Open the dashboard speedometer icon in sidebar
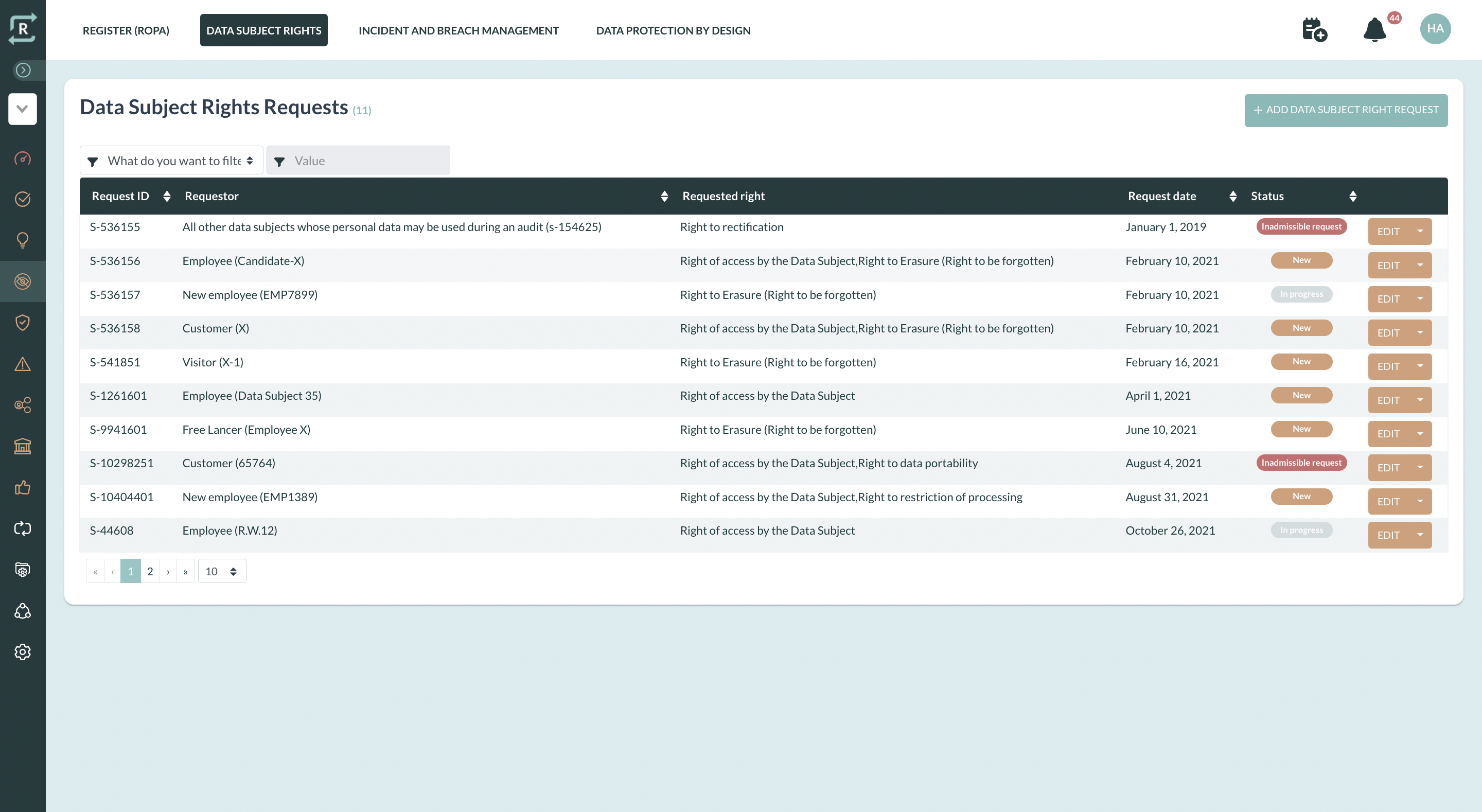Screen dimensions: 1482x812 coord(23,159)
